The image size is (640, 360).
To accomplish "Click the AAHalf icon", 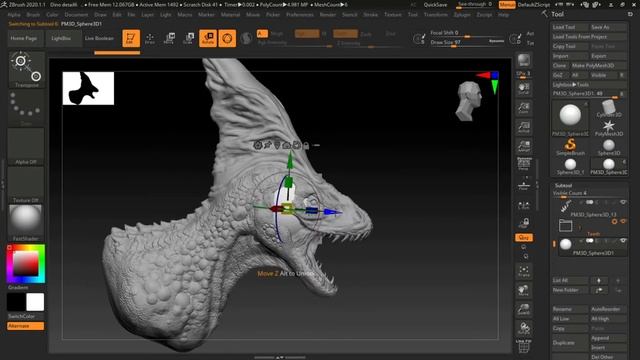I will (524, 146).
